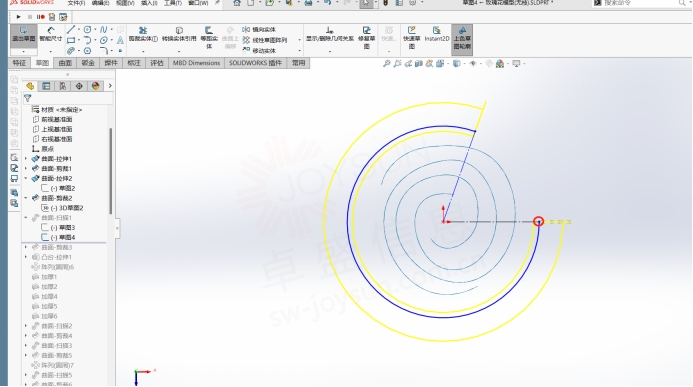The image size is (693, 387).
Task: Select the Spline sketch tool
Action: click(x=103, y=30)
